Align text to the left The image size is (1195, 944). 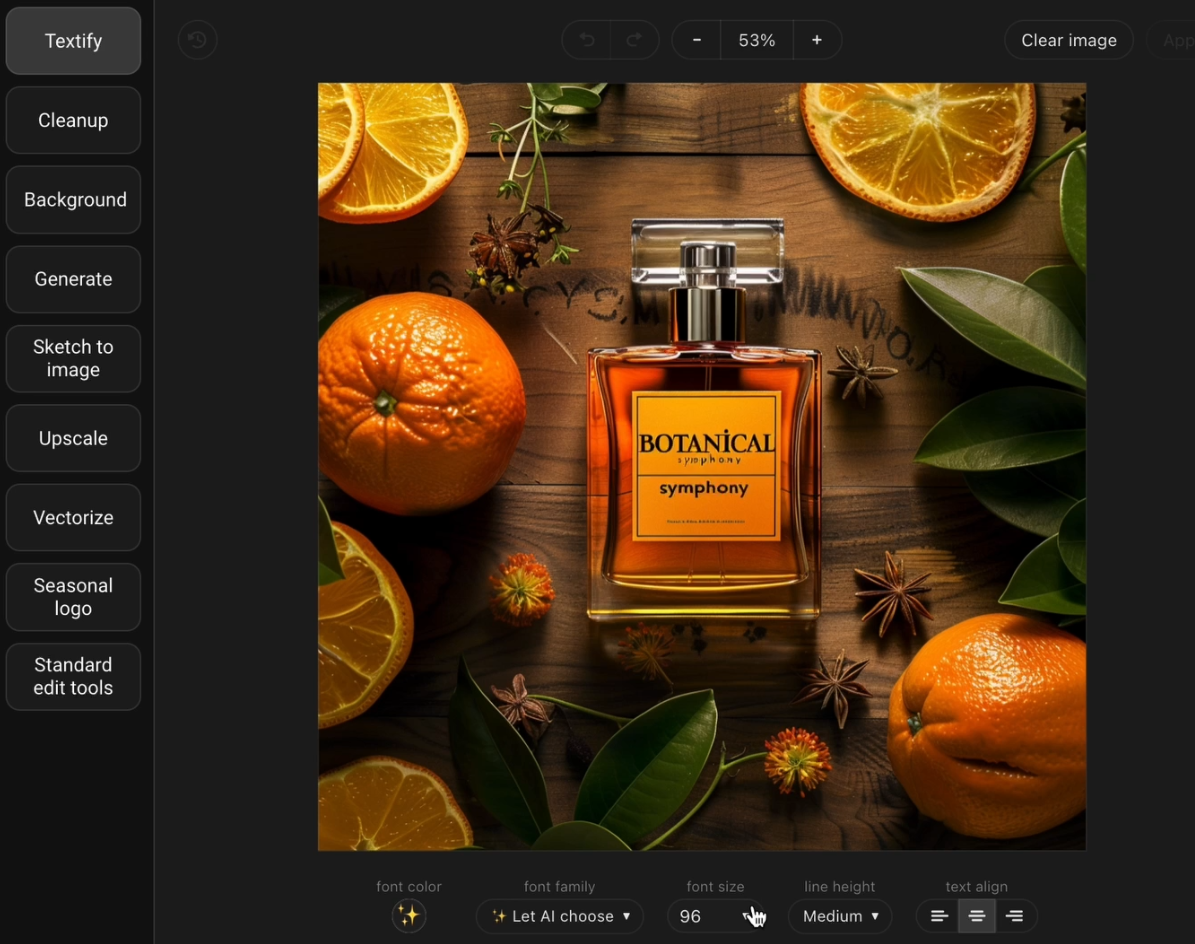click(939, 916)
